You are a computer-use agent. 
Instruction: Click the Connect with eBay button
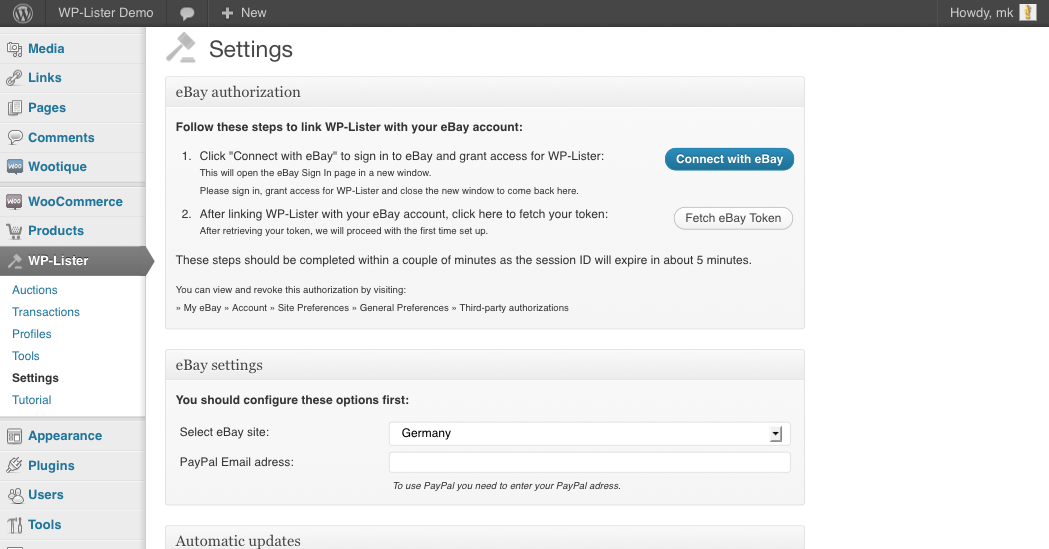click(729, 159)
